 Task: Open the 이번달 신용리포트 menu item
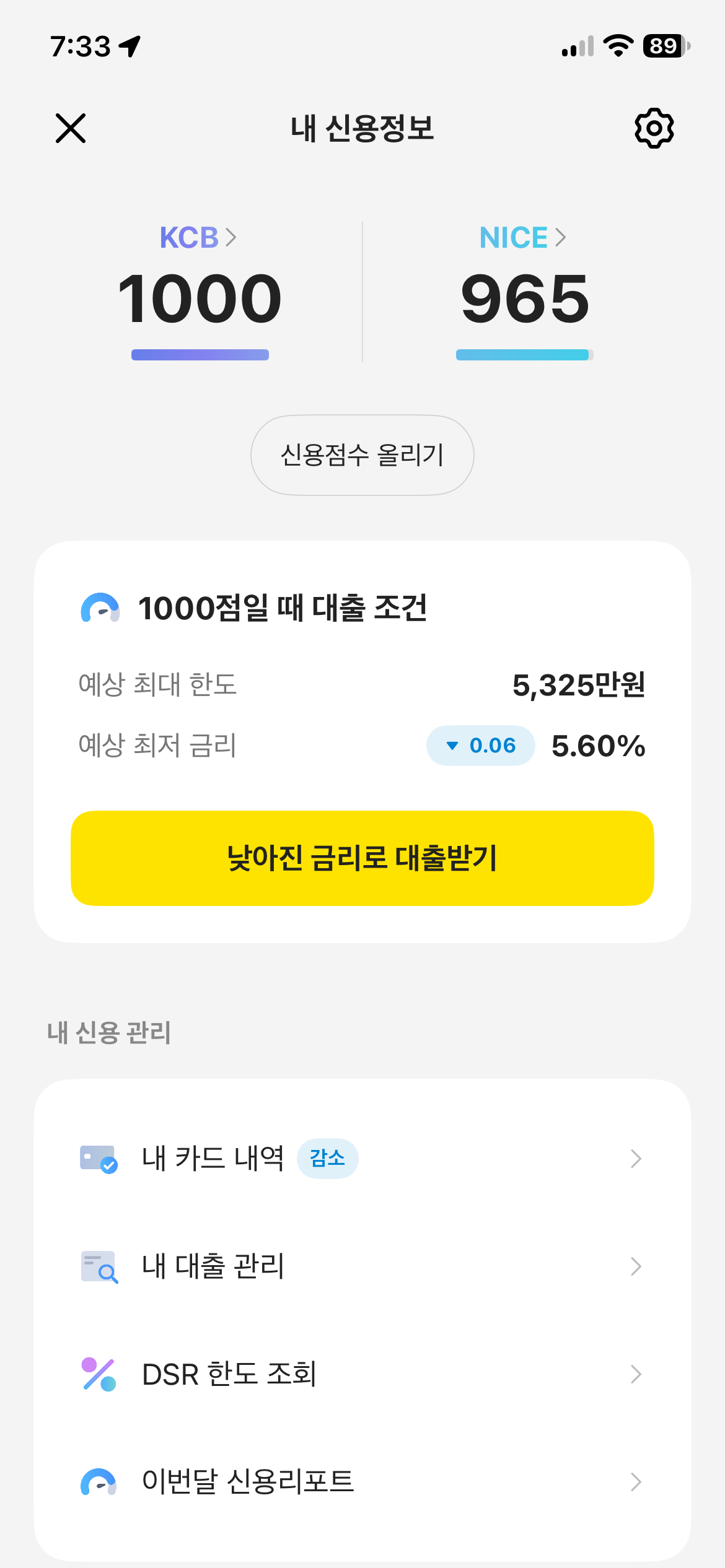click(362, 1482)
